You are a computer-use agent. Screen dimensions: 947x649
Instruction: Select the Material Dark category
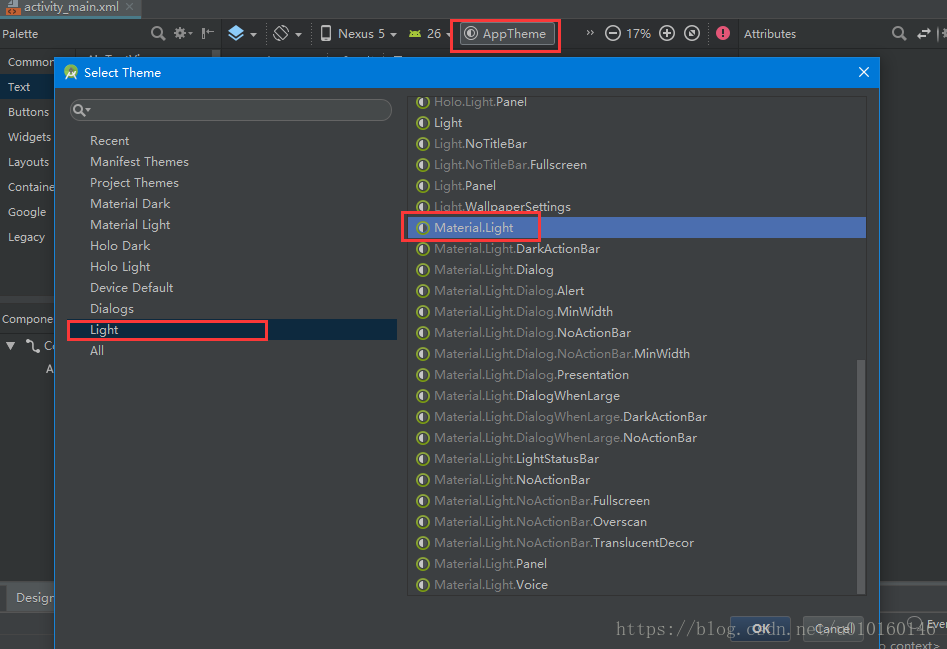[x=130, y=204]
